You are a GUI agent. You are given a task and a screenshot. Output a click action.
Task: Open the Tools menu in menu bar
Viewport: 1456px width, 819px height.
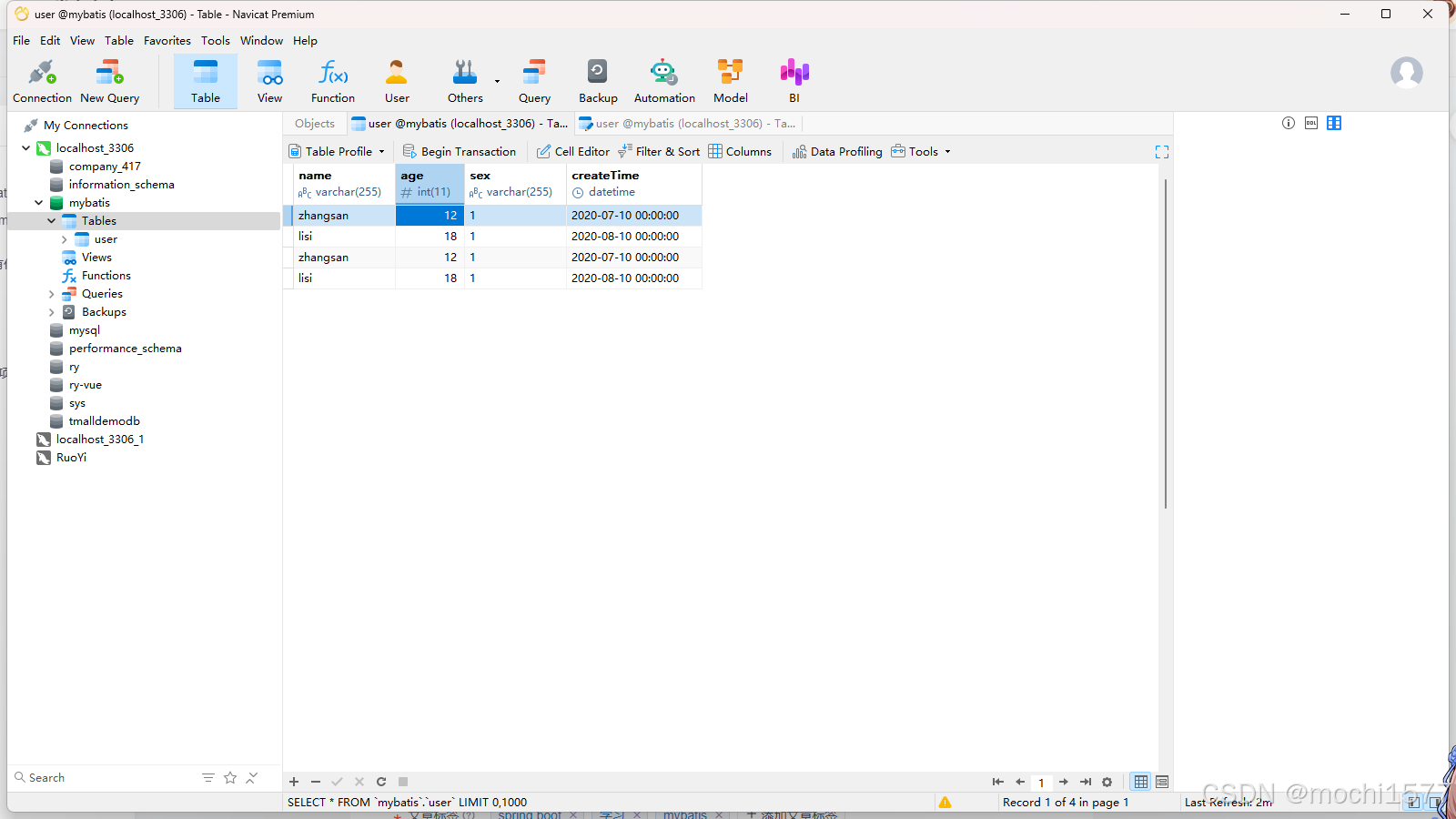(x=216, y=40)
